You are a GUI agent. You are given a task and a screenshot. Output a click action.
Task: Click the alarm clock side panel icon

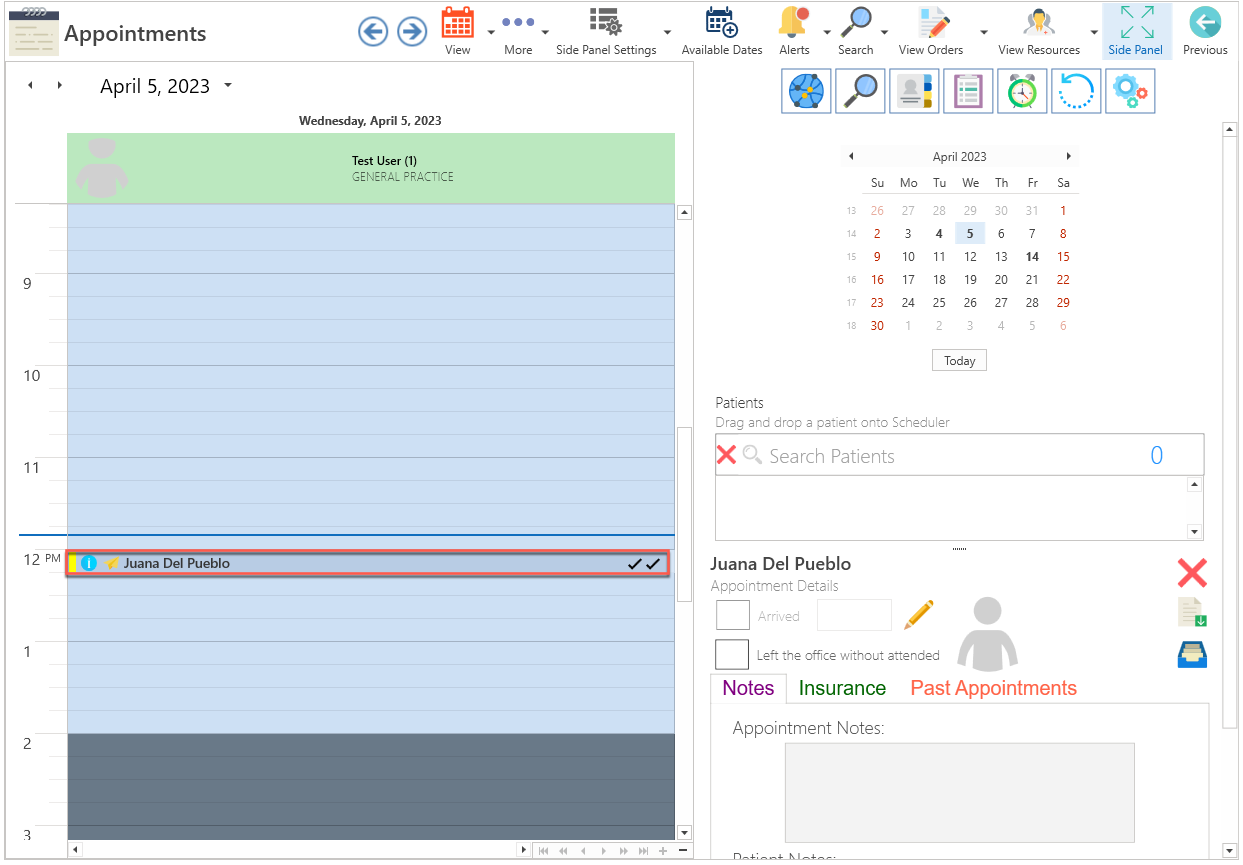pyautogui.click(x=1022, y=91)
